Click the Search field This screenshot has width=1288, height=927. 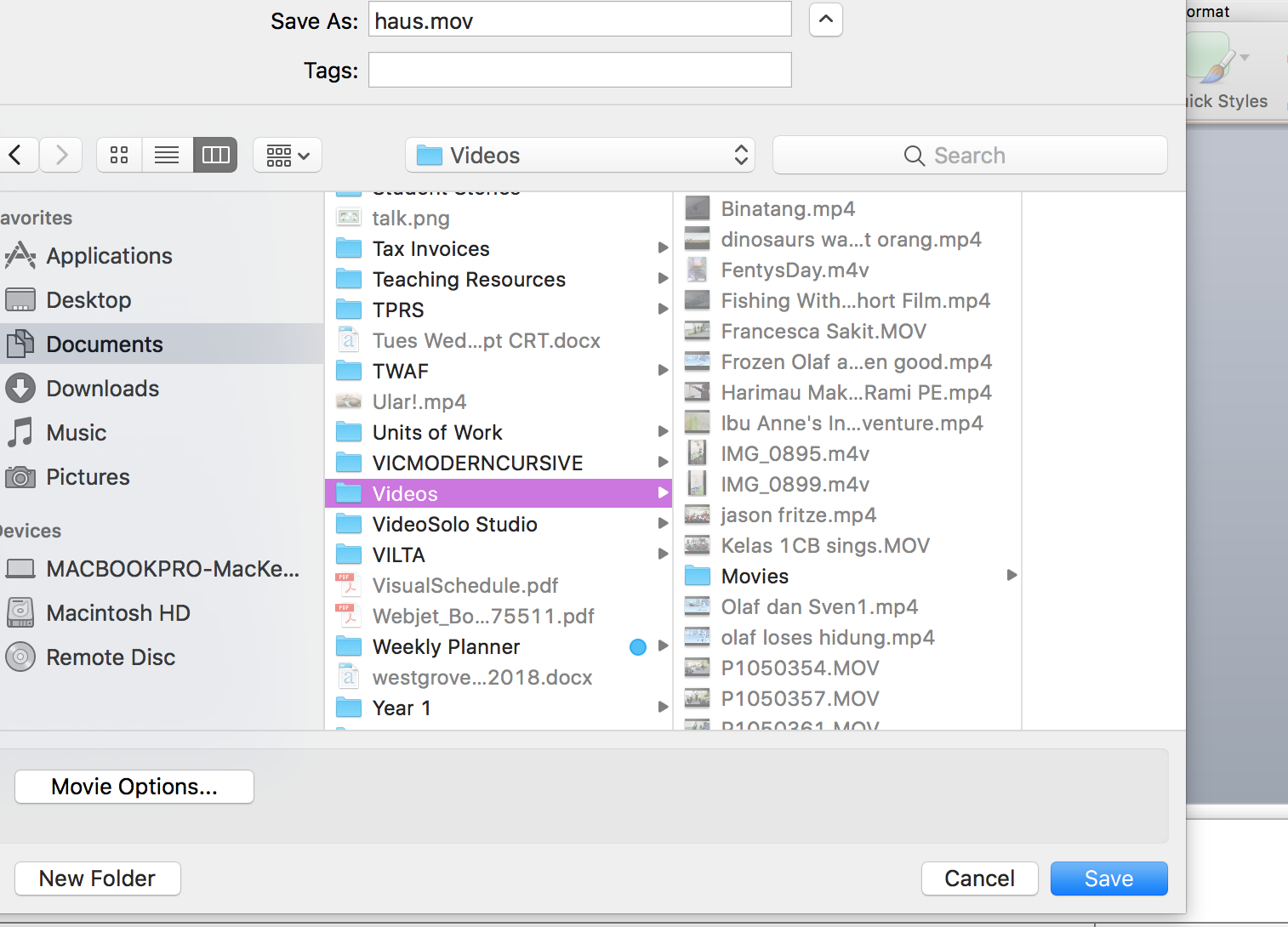[970, 155]
